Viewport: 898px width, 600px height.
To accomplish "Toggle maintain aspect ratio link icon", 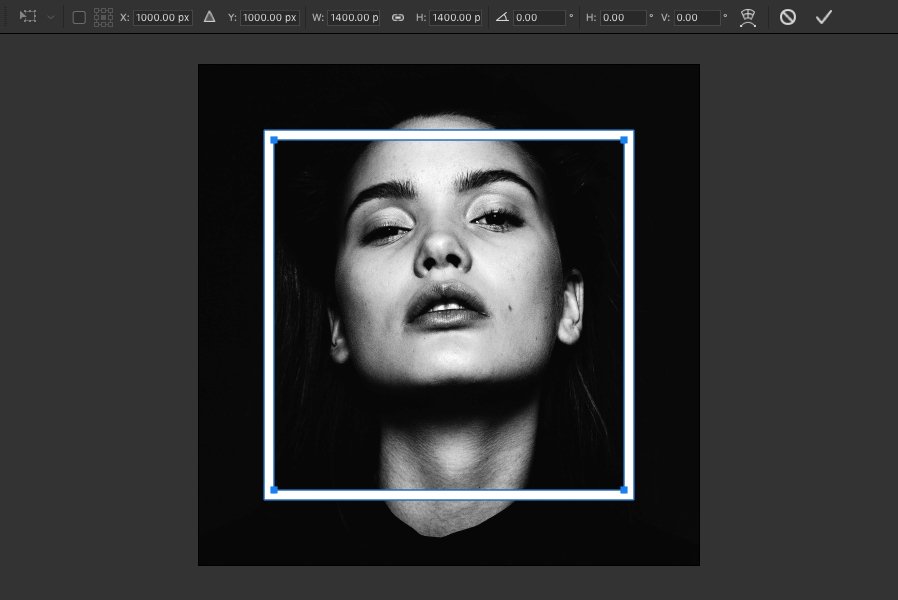I will [x=398, y=18].
